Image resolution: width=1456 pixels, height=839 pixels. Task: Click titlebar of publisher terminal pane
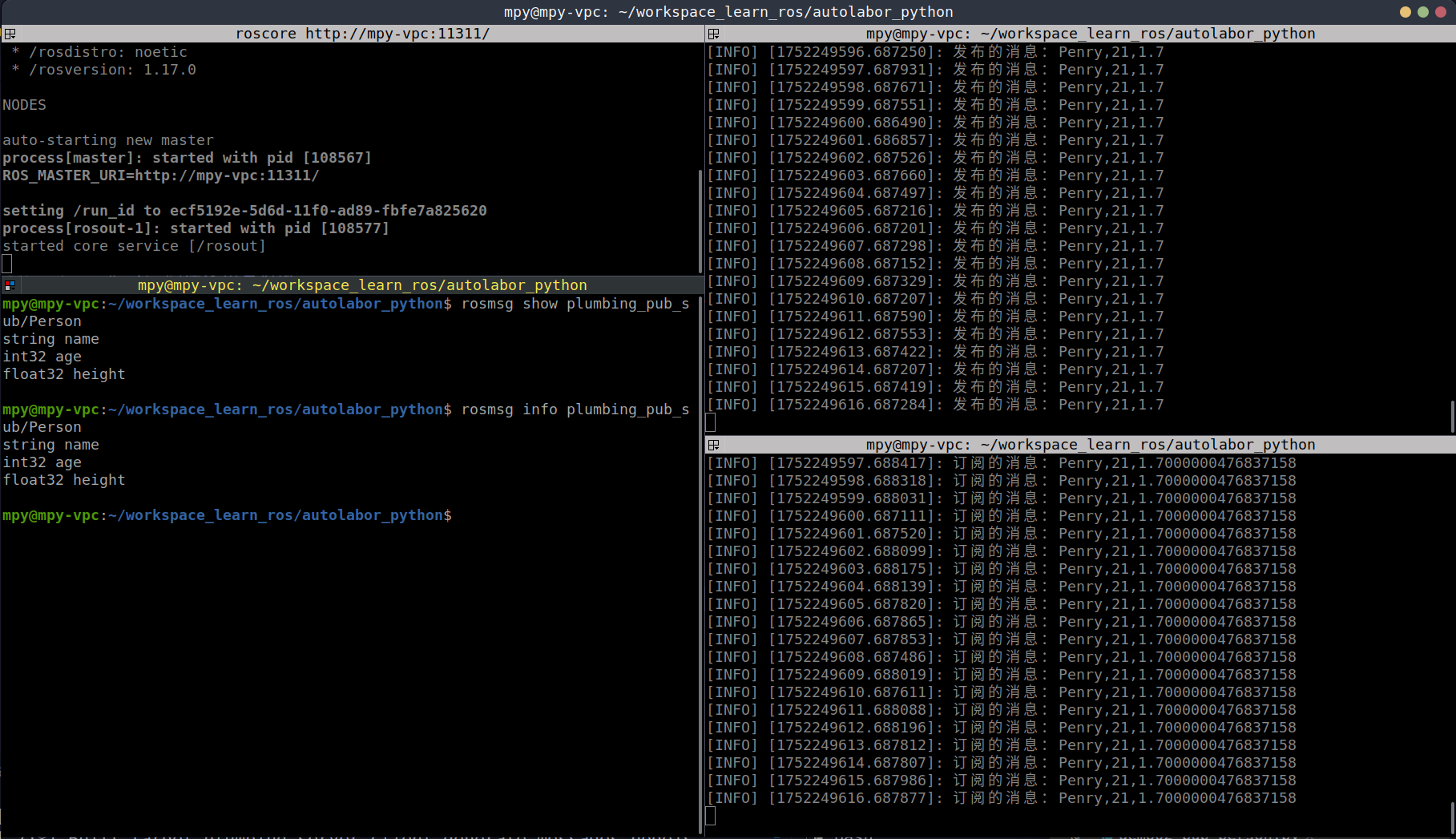click(x=1090, y=34)
